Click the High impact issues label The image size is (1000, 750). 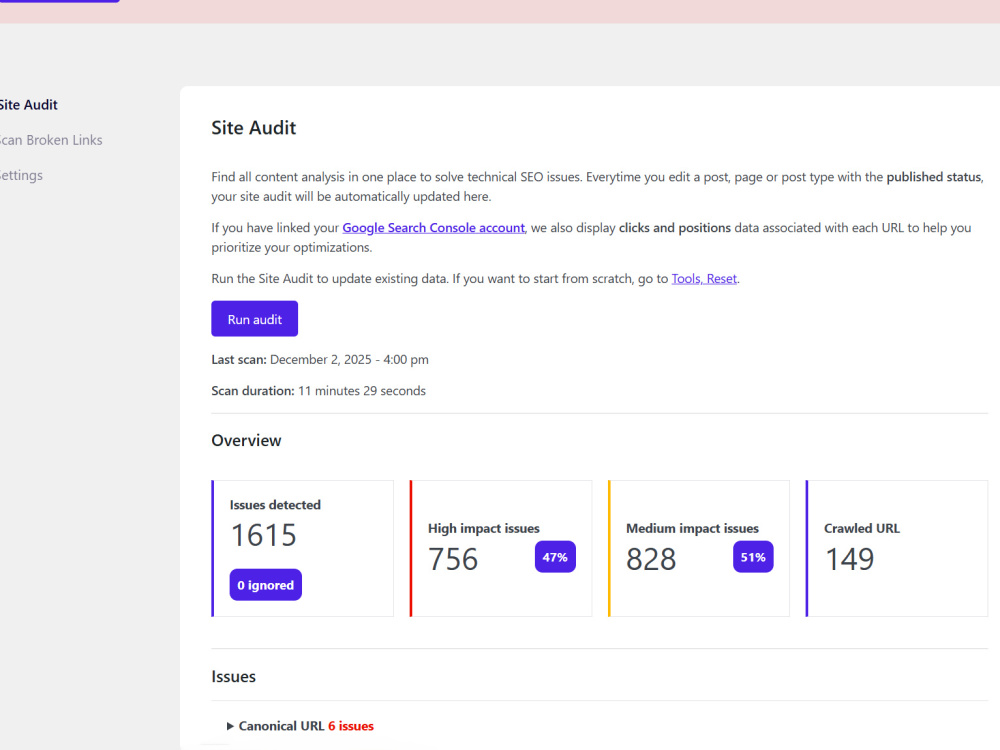pyautogui.click(x=483, y=529)
